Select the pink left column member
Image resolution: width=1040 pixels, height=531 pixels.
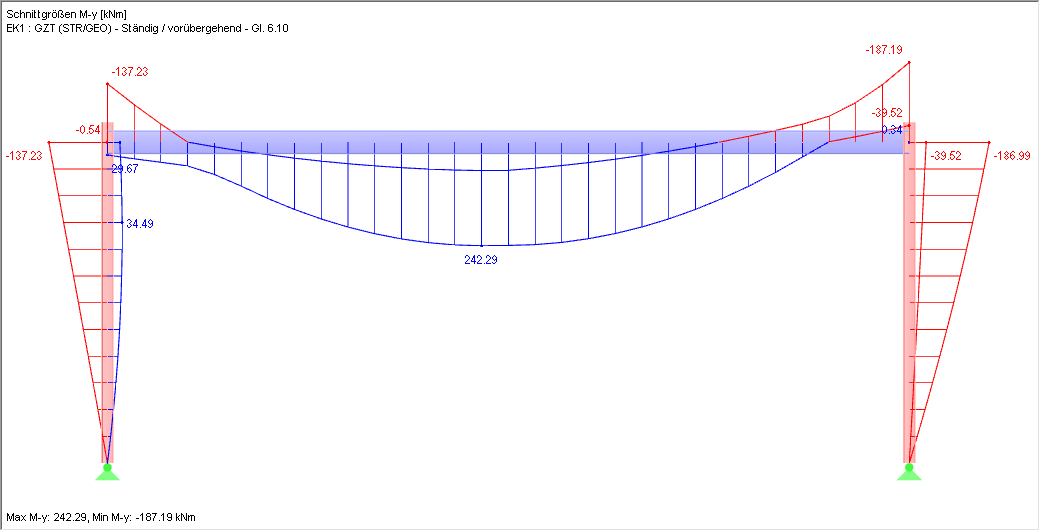[107, 292]
